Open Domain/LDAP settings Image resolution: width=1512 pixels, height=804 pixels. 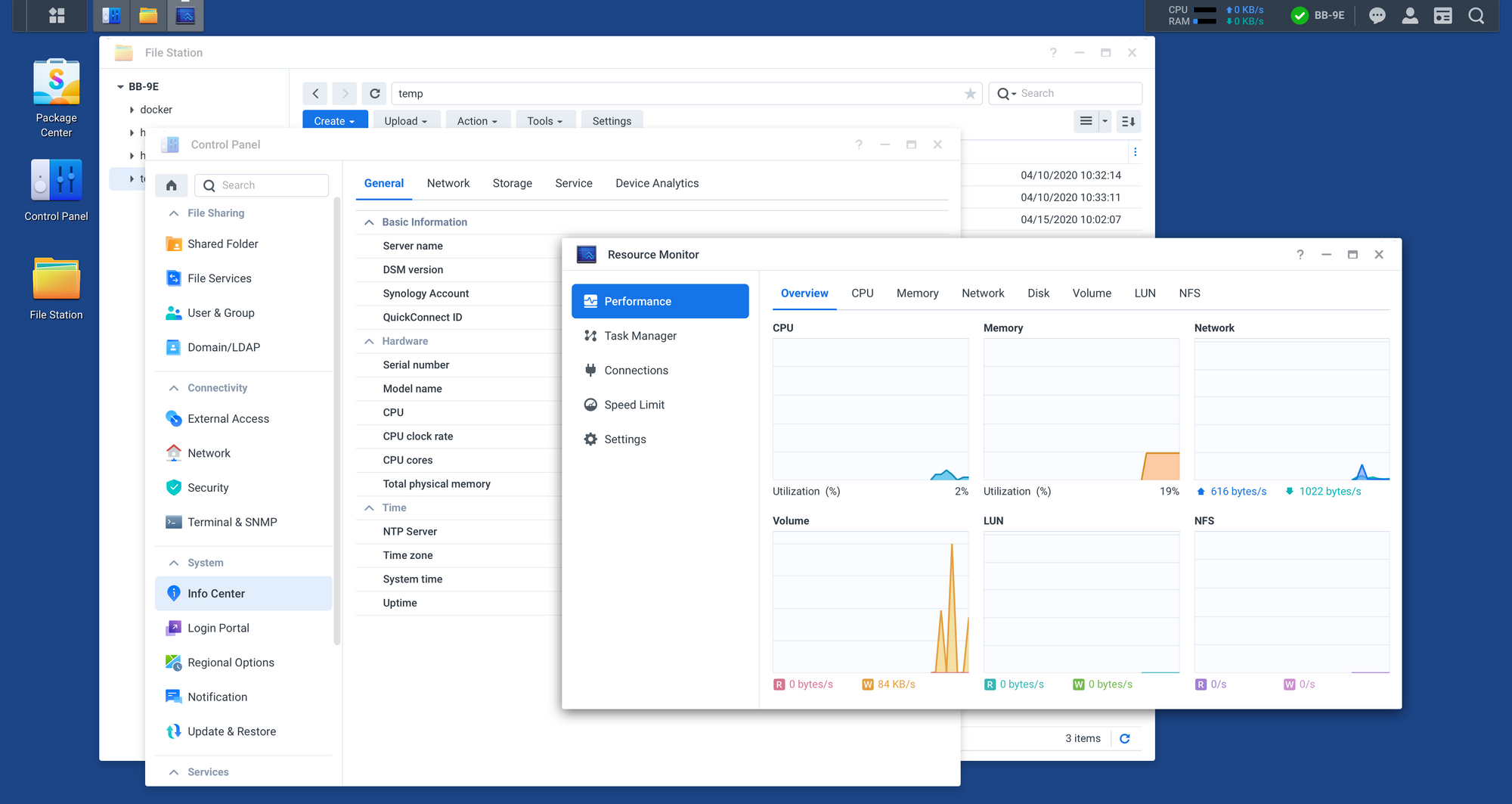(243, 347)
